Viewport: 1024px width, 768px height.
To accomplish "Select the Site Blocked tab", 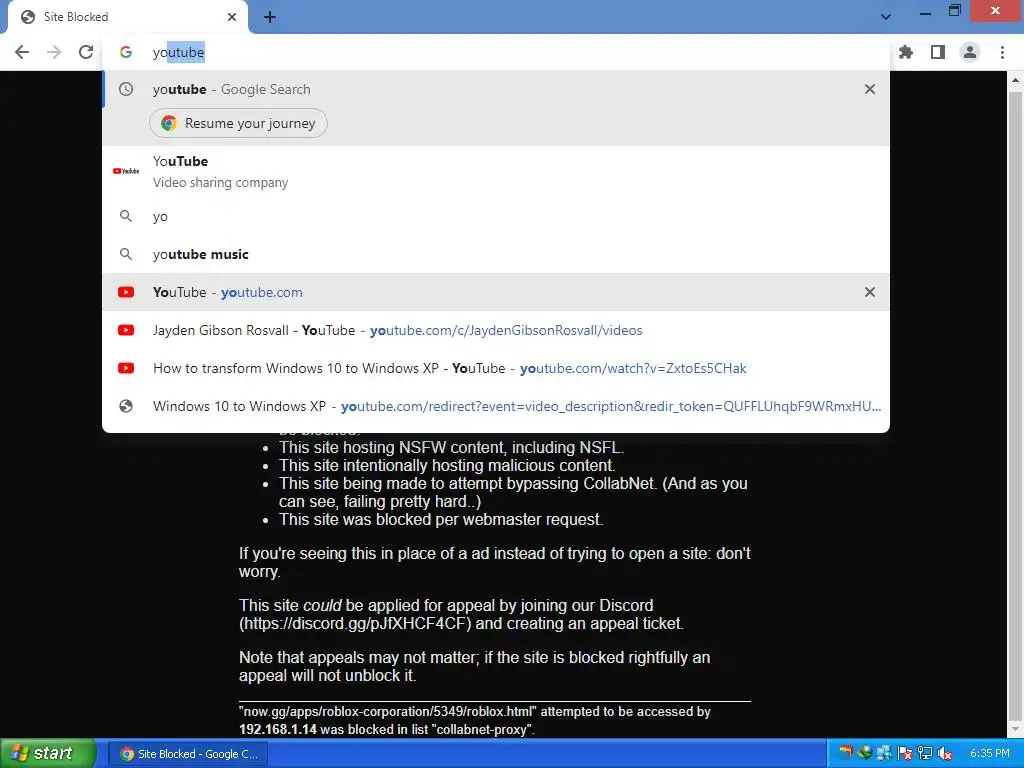I will [x=128, y=17].
